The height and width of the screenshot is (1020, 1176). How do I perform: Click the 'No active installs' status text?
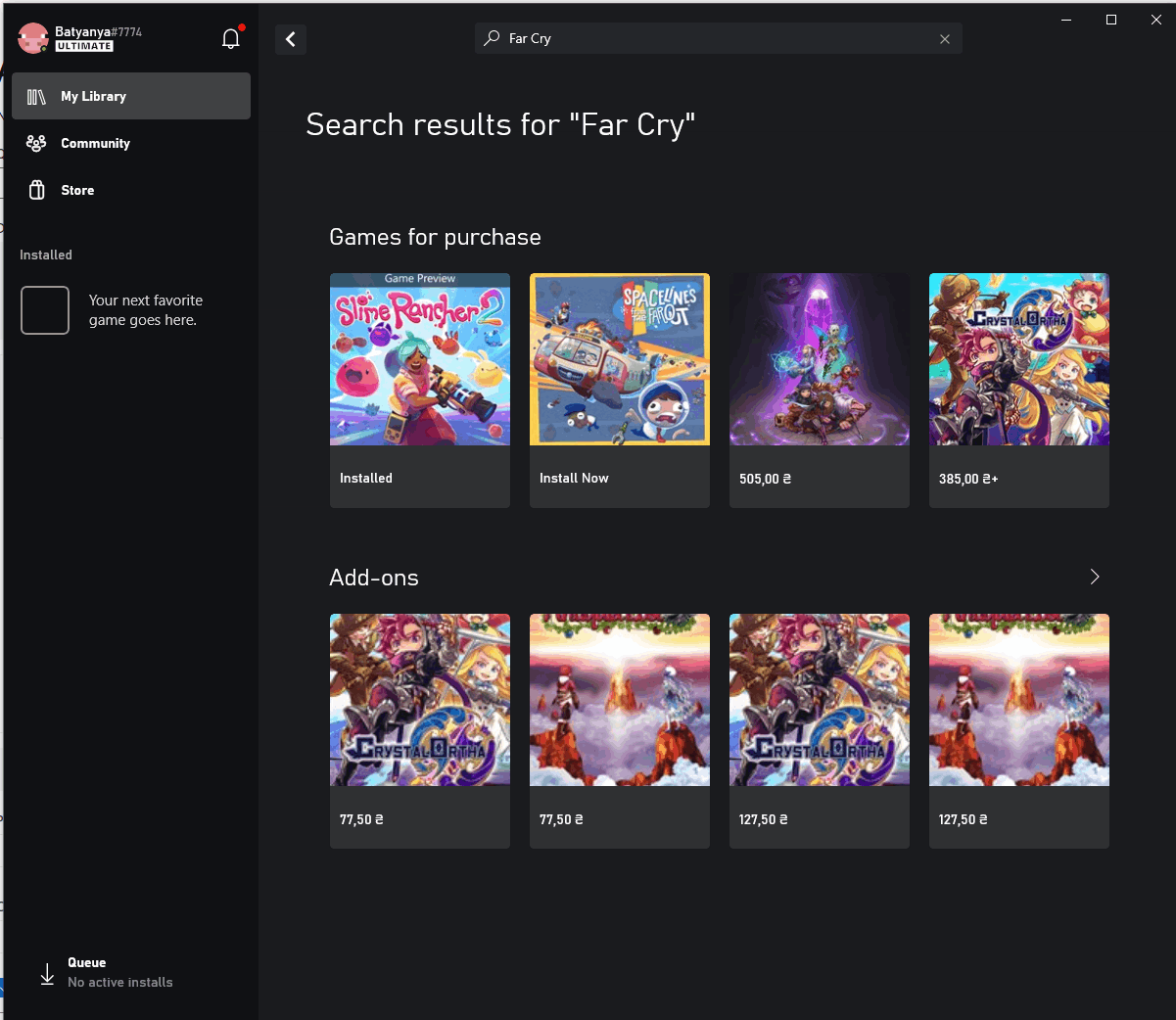120,982
